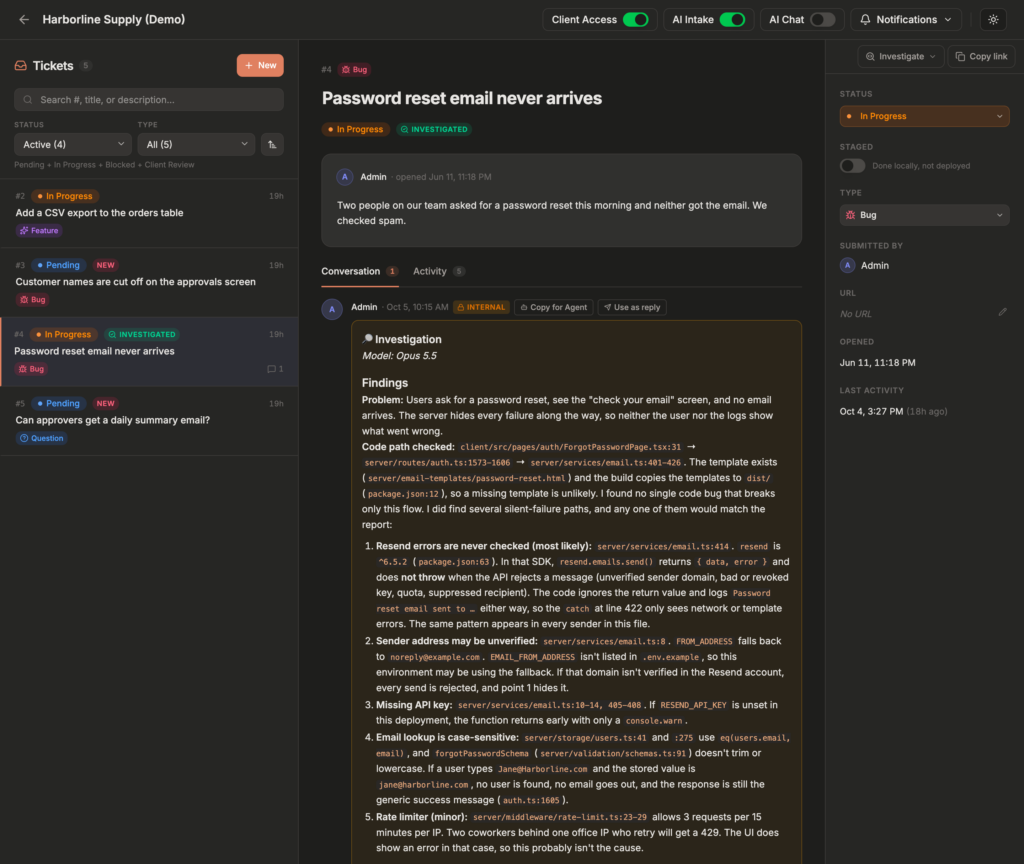Image resolution: width=1024 pixels, height=864 pixels.
Task: Click Use as reply button
Action: point(632,307)
